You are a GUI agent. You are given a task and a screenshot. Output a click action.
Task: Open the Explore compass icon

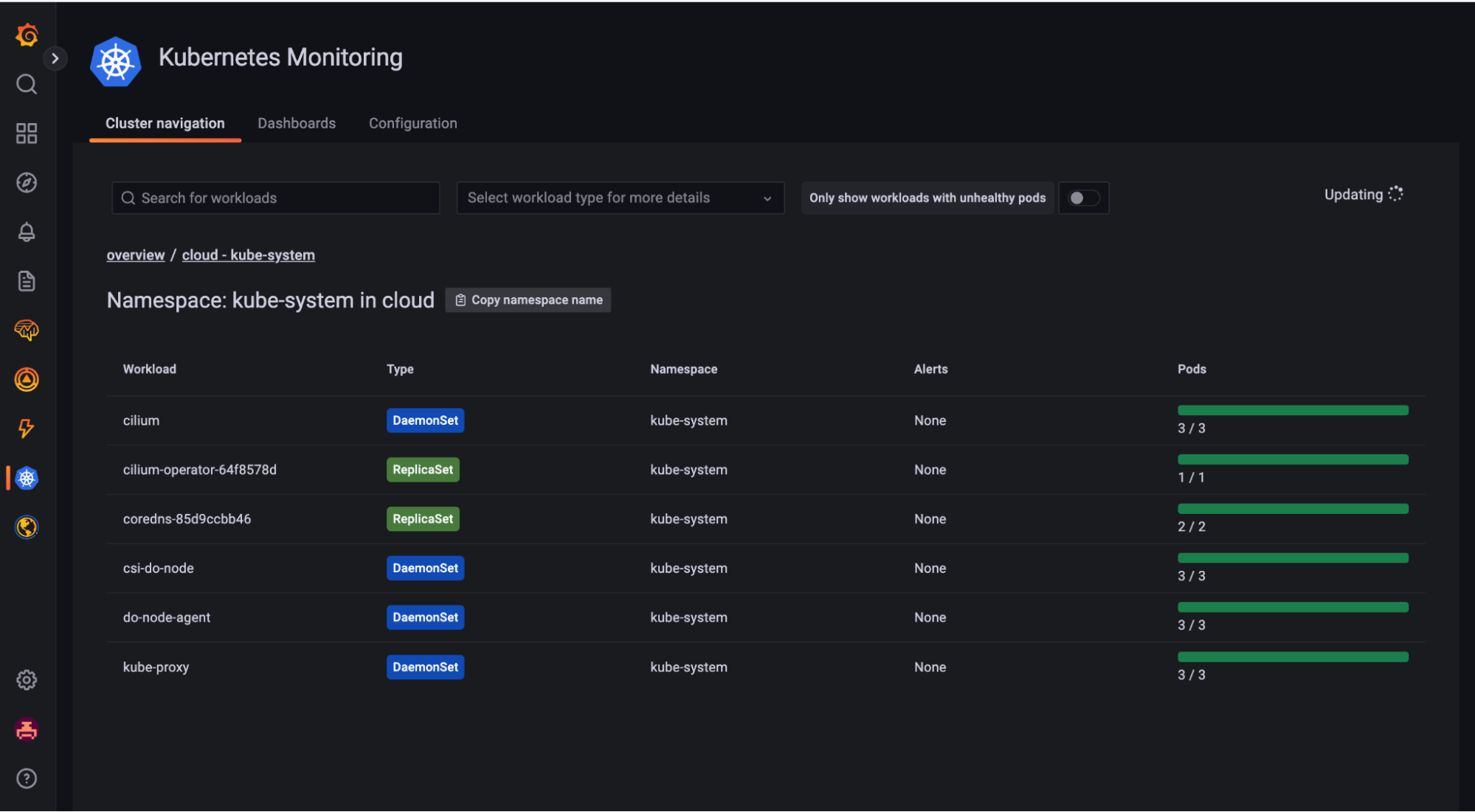click(x=27, y=182)
